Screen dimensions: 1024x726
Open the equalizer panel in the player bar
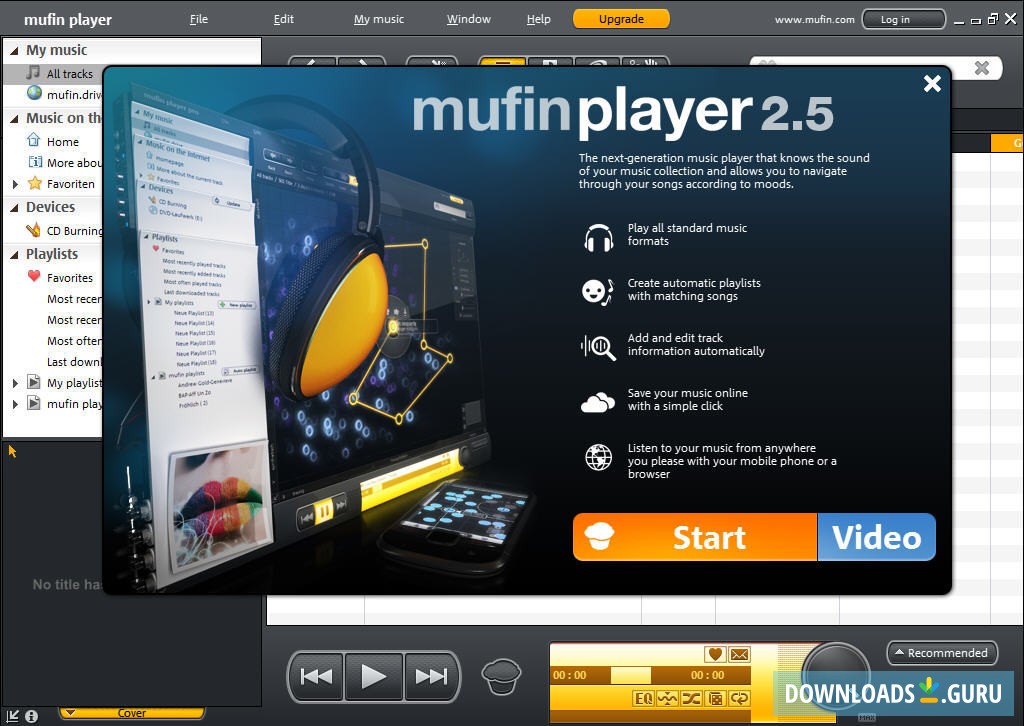(x=643, y=698)
